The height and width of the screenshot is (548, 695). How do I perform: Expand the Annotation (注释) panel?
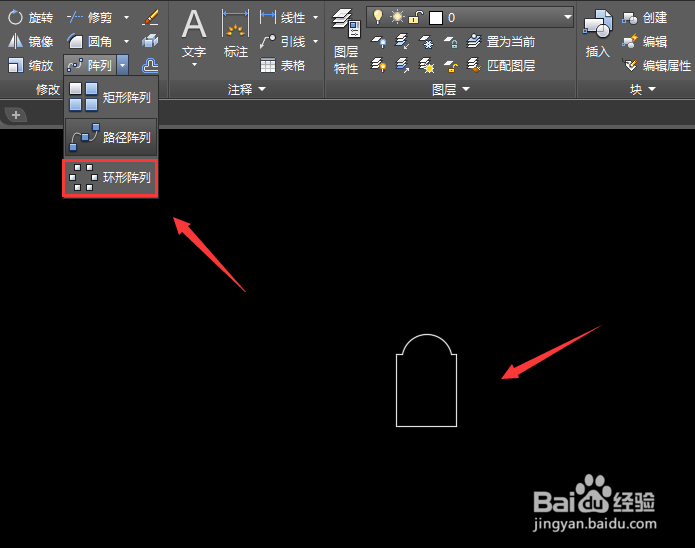click(246, 90)
